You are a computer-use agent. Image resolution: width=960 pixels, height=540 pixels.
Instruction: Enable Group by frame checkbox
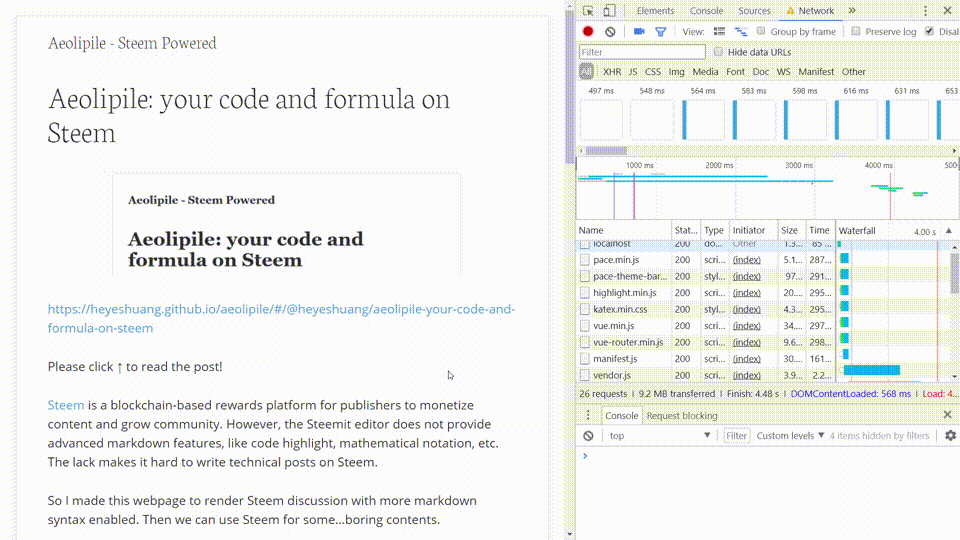(x=761, y=31)
